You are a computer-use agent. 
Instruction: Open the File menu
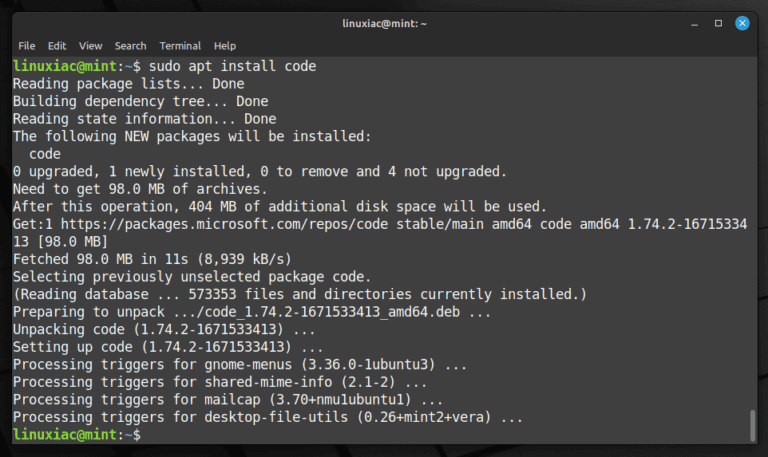[26, 46]
